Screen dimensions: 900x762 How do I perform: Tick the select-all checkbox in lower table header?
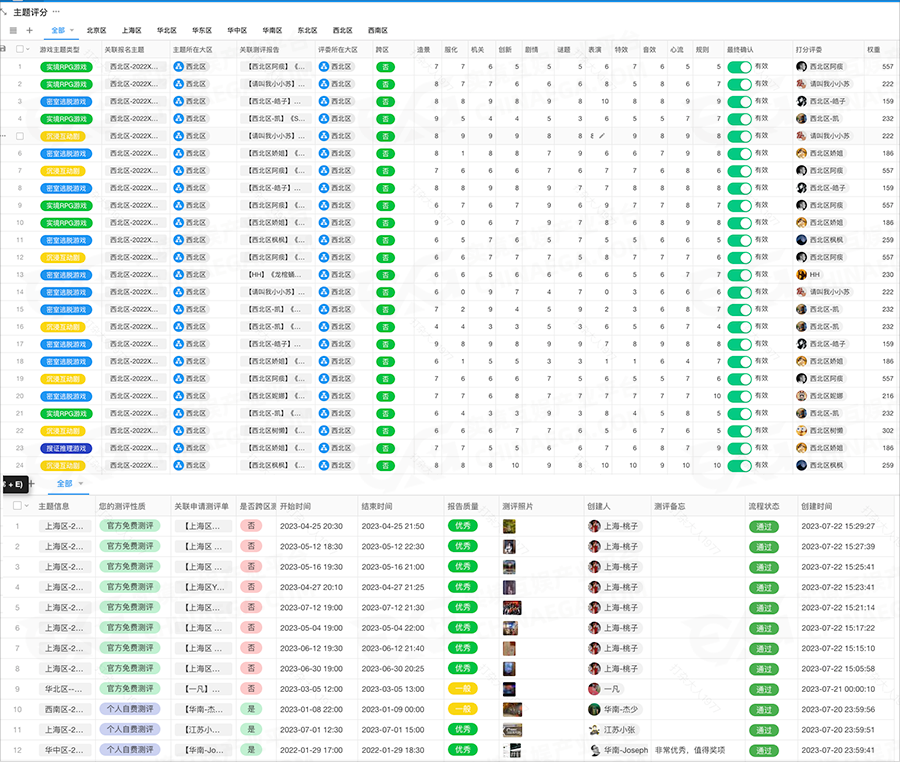point(17,506)
